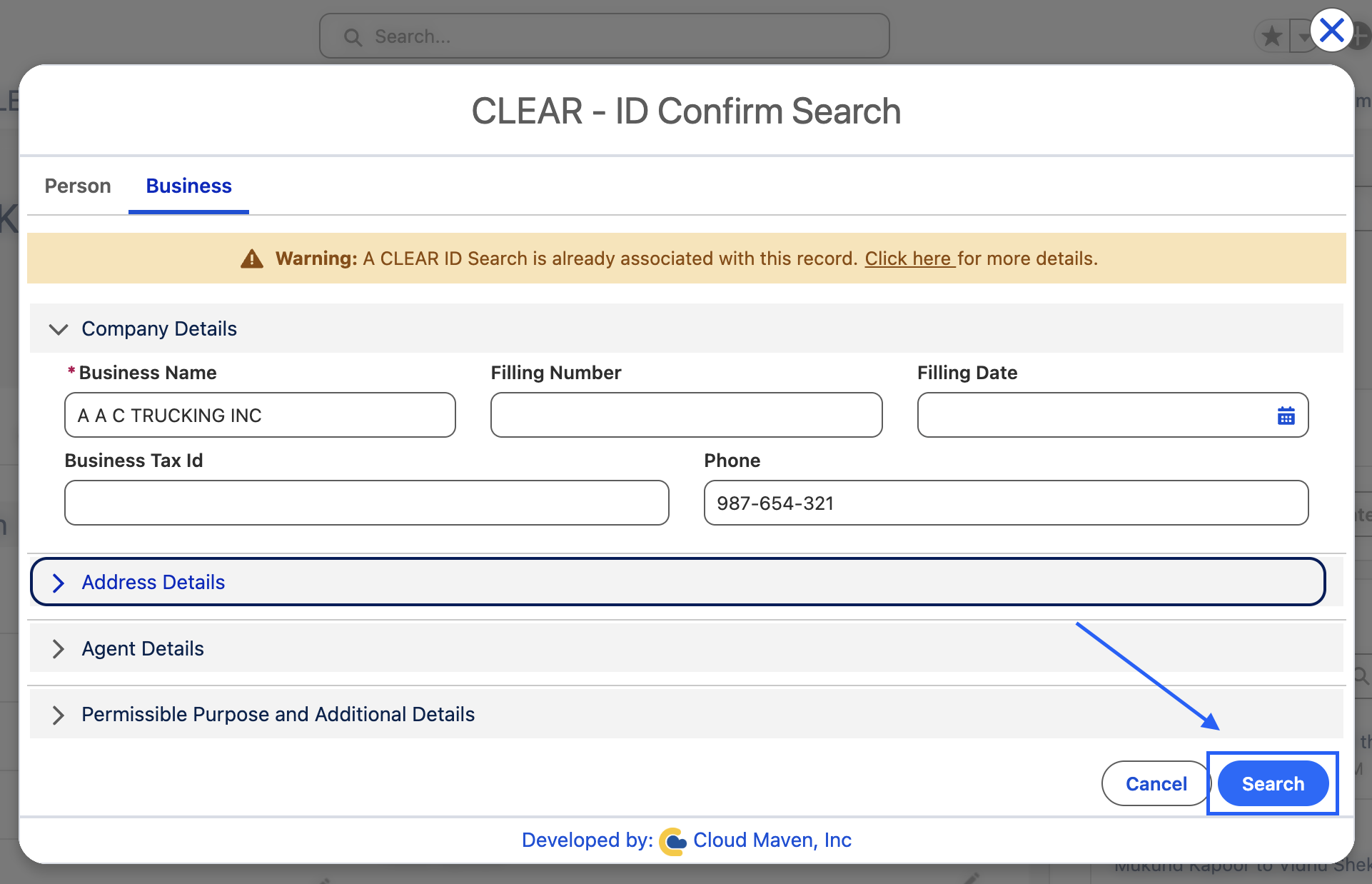Click the Warning: label in banner
The image size is (1372, 884).
[316, 258]
